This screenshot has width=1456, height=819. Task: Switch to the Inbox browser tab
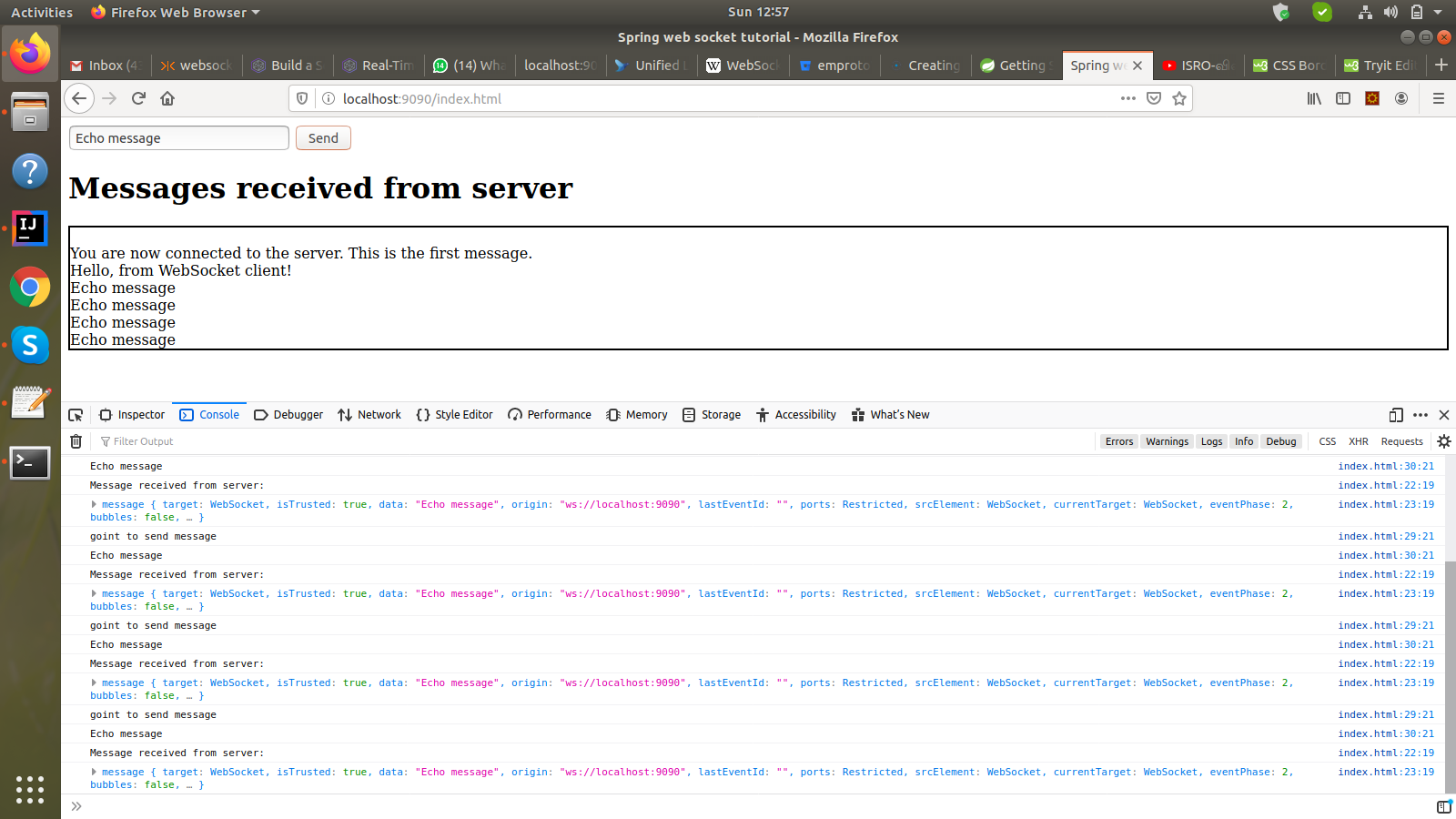tap(105, 66)
